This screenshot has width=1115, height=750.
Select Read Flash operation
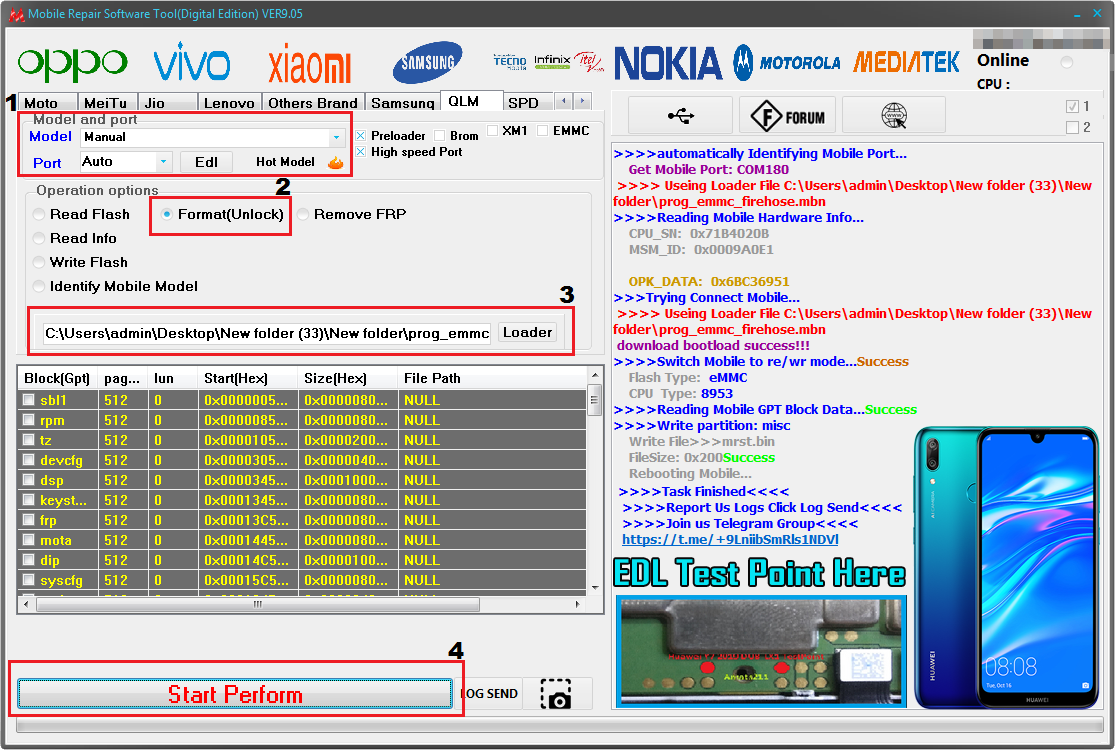pyautogui.click(x=82, y=215)
